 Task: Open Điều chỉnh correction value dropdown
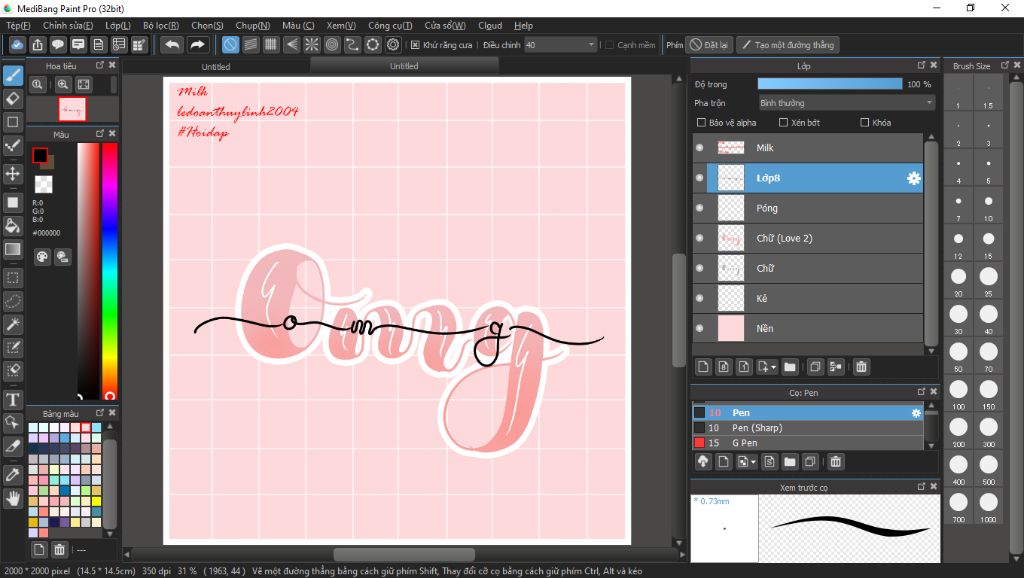[x=560, y=45]
